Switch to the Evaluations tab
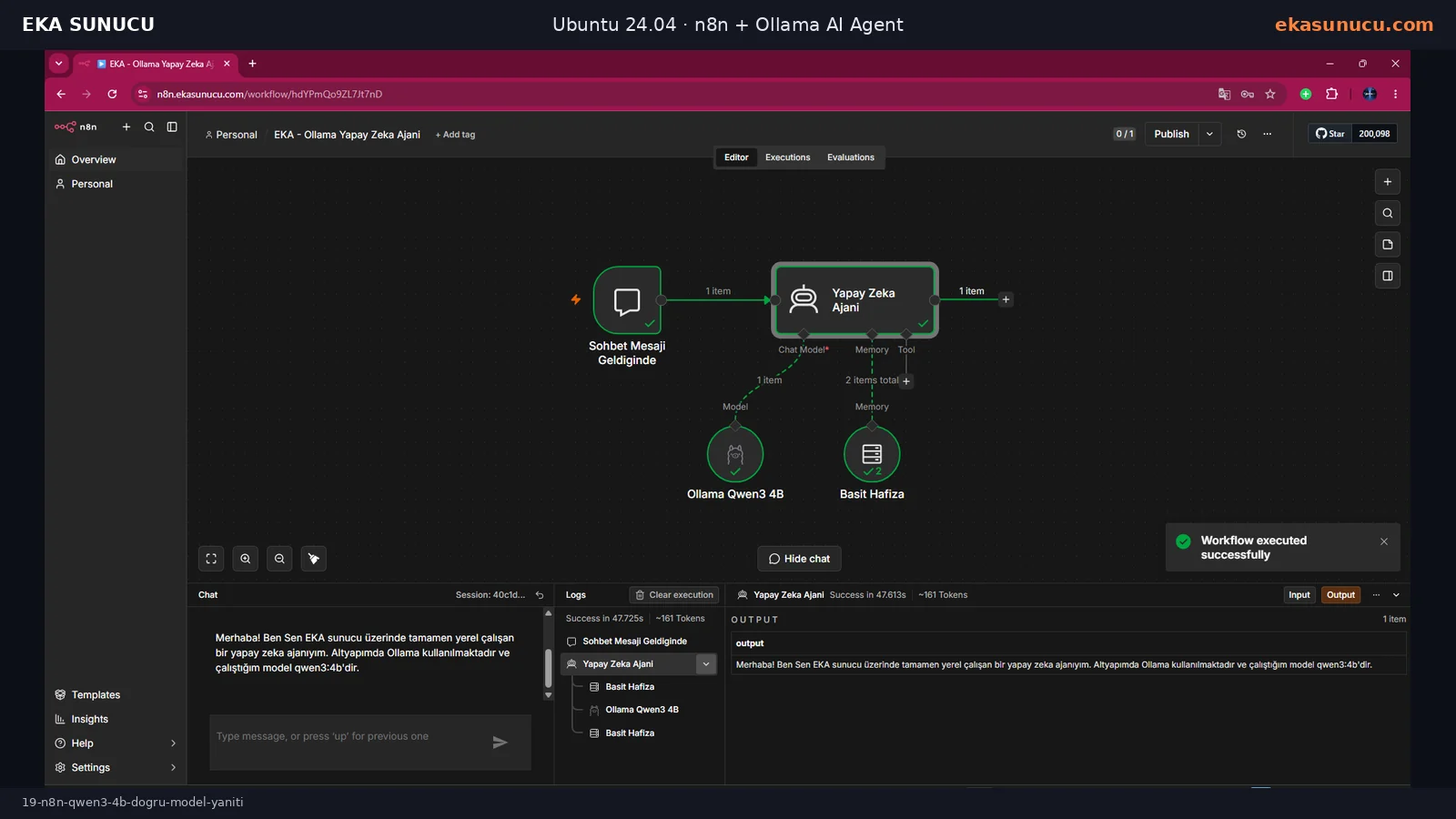The height and width of the screenshot is (819, 1456). 851,157
